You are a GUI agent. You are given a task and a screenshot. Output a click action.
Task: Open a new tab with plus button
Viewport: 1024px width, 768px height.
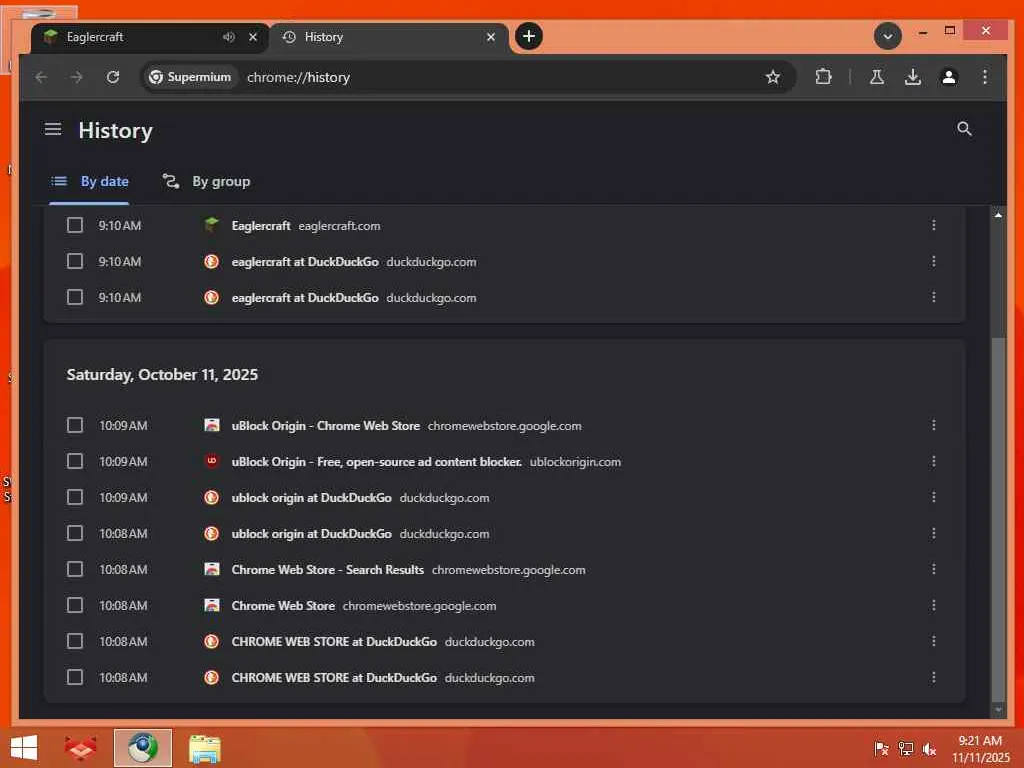[x=529, y=36]
